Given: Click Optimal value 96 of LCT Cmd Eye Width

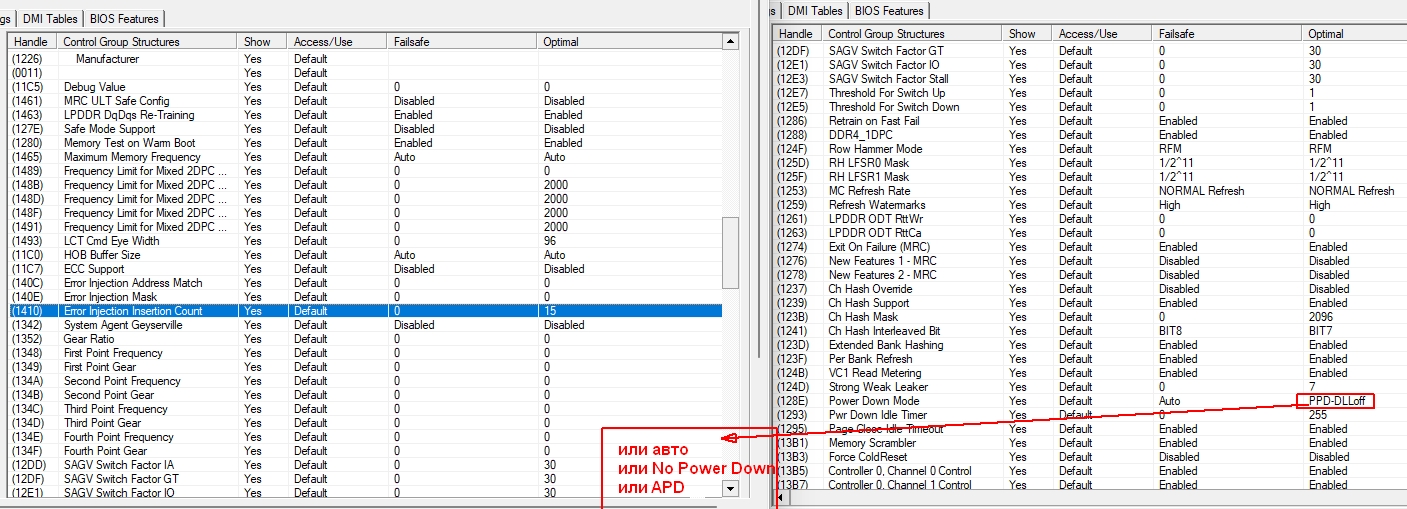Looking at the screenshot, I should [x=551, y=241].
